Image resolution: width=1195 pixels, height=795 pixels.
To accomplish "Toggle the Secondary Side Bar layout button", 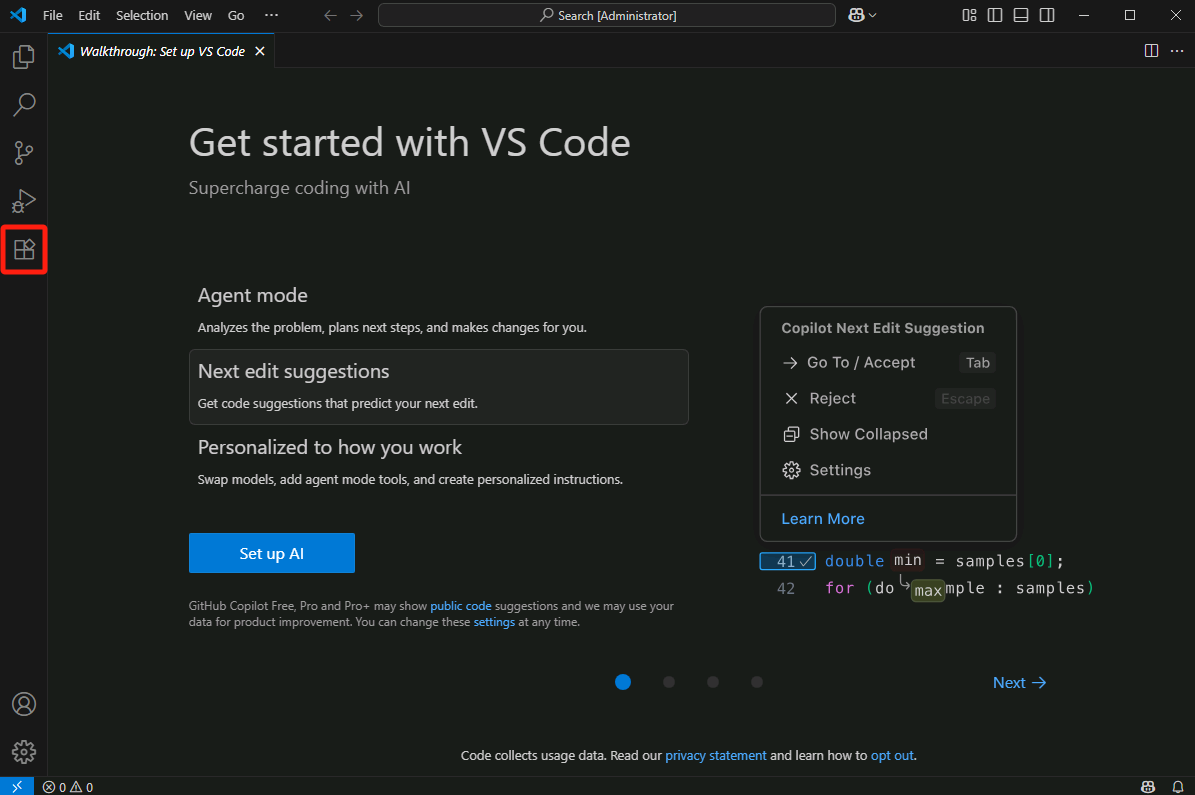I will tap(1046, 15).
